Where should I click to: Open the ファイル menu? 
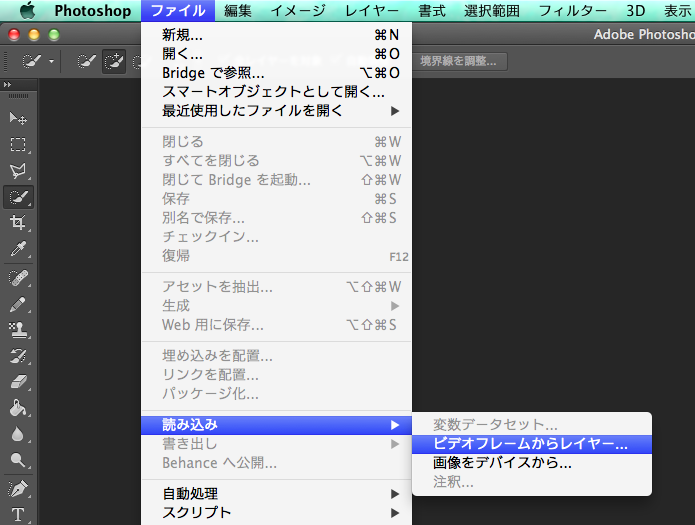point(178,11)
